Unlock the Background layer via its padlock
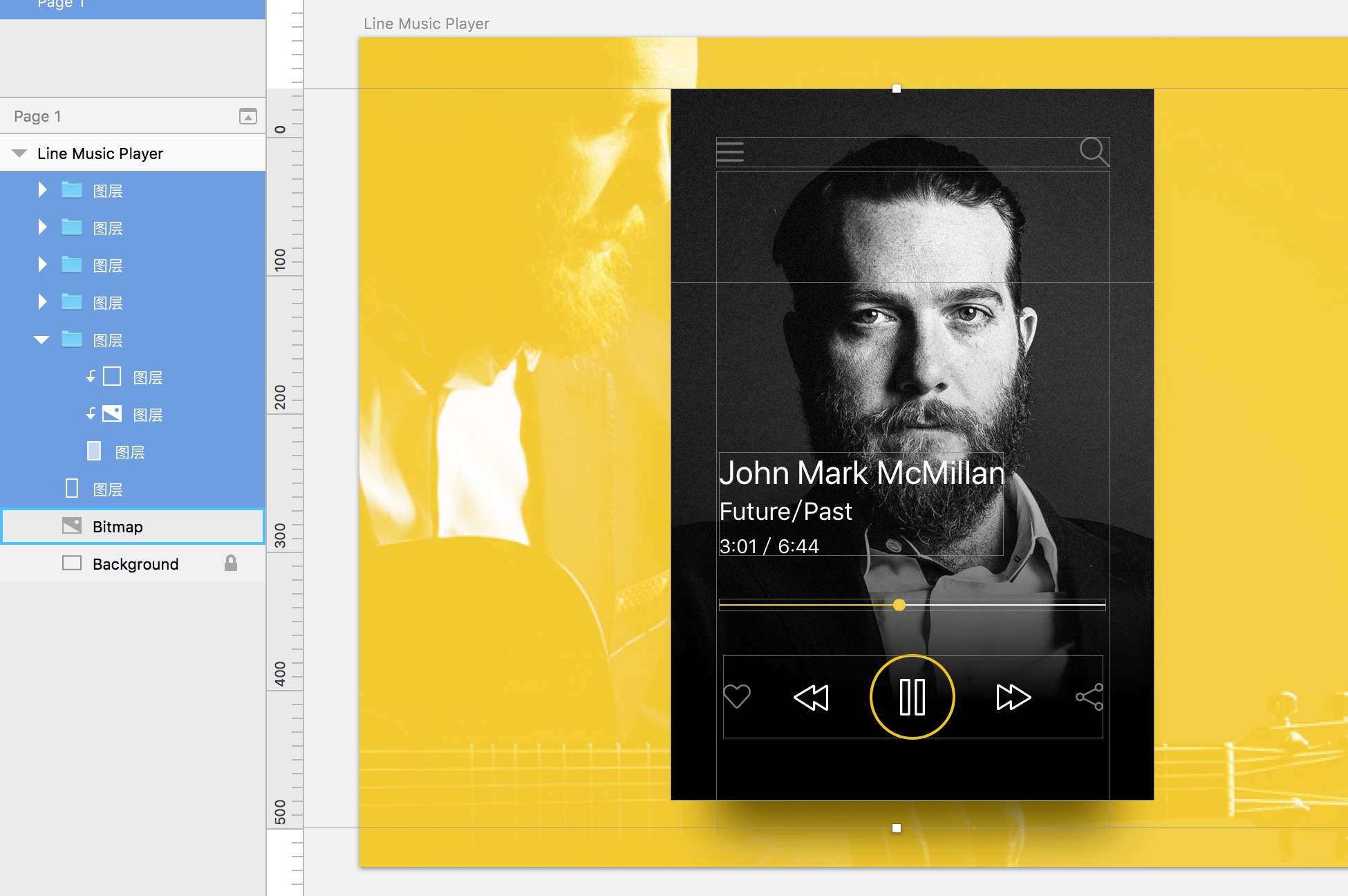Viewport: 1348px width, 896px height. pos(231,563)
